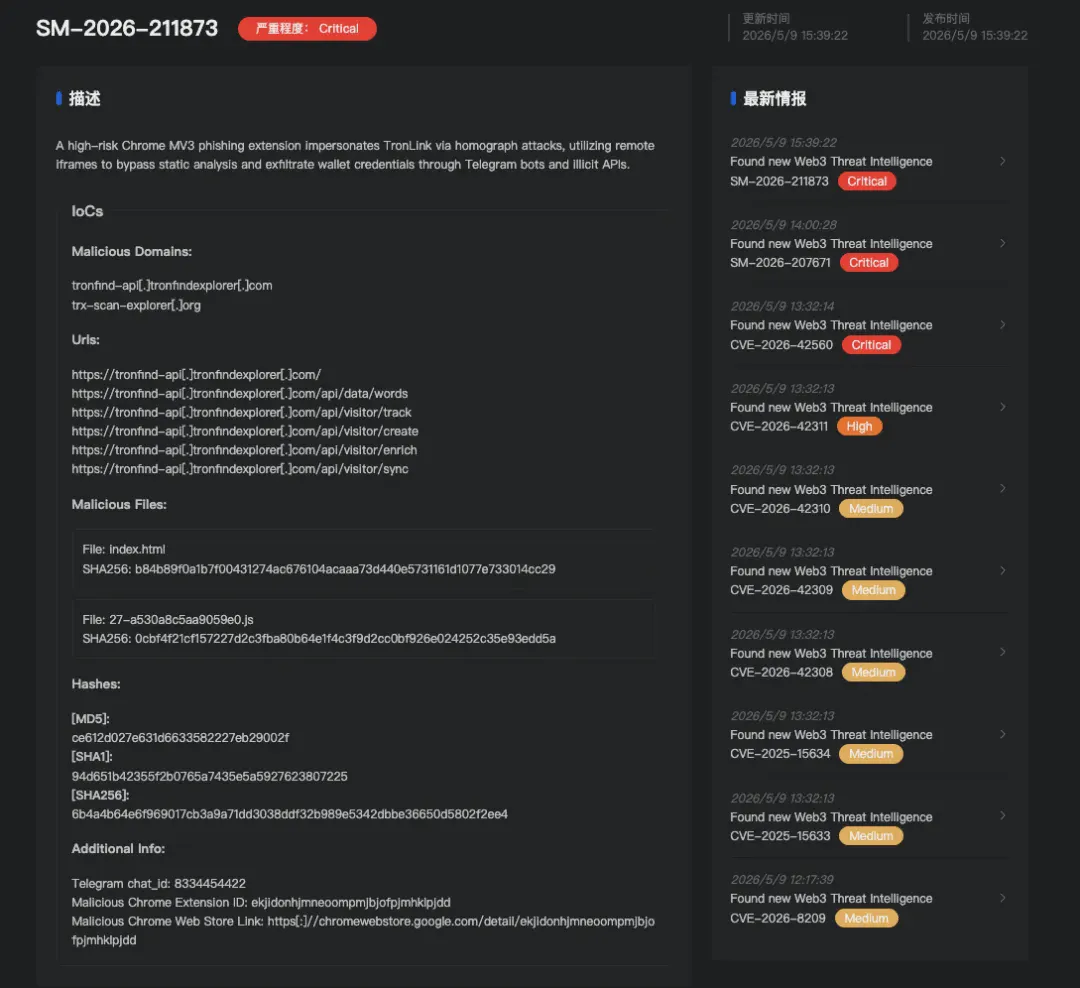Click domain trx-scan-explorer[.]org
The image size is (1080, 988).
pos(136,305)
